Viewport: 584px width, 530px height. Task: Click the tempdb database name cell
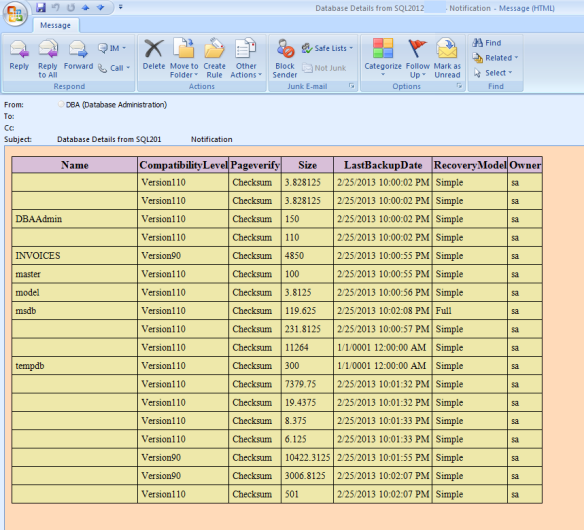(74, 366)
